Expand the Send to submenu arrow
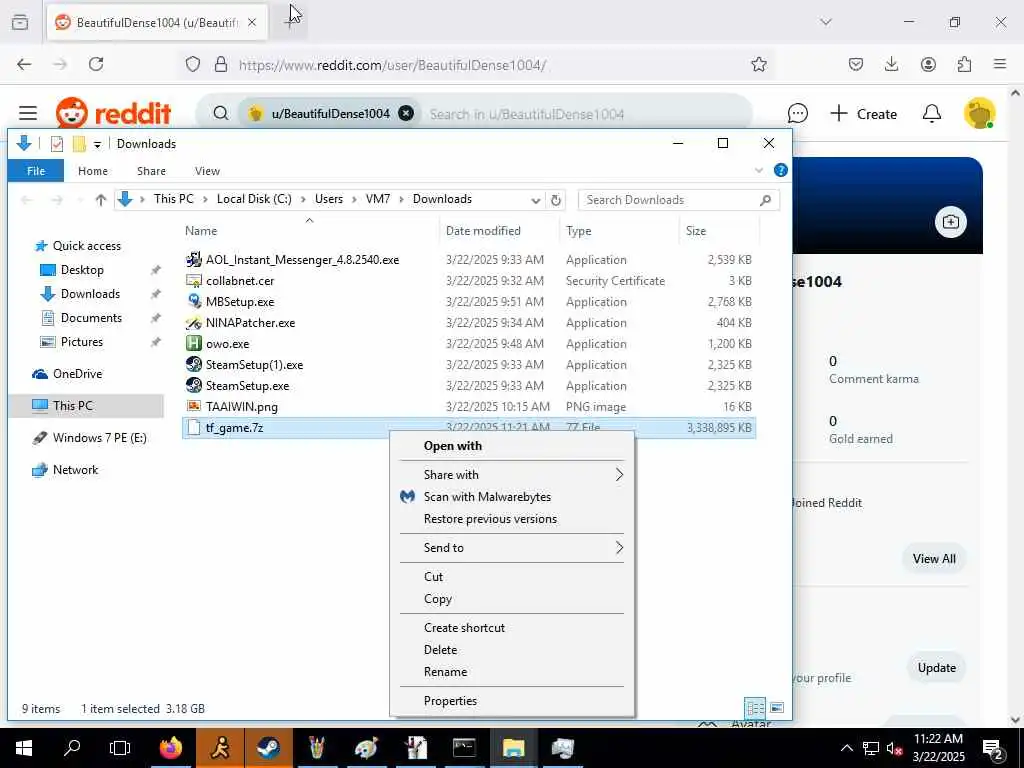The width and height of the screenshot is (1024, 768). click(619, 548)
